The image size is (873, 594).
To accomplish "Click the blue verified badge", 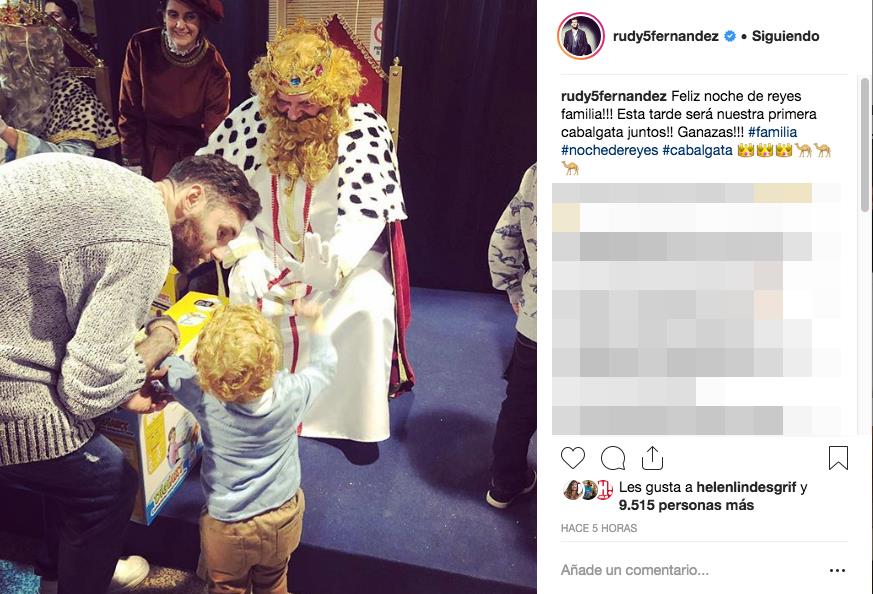I will (729, 36).
